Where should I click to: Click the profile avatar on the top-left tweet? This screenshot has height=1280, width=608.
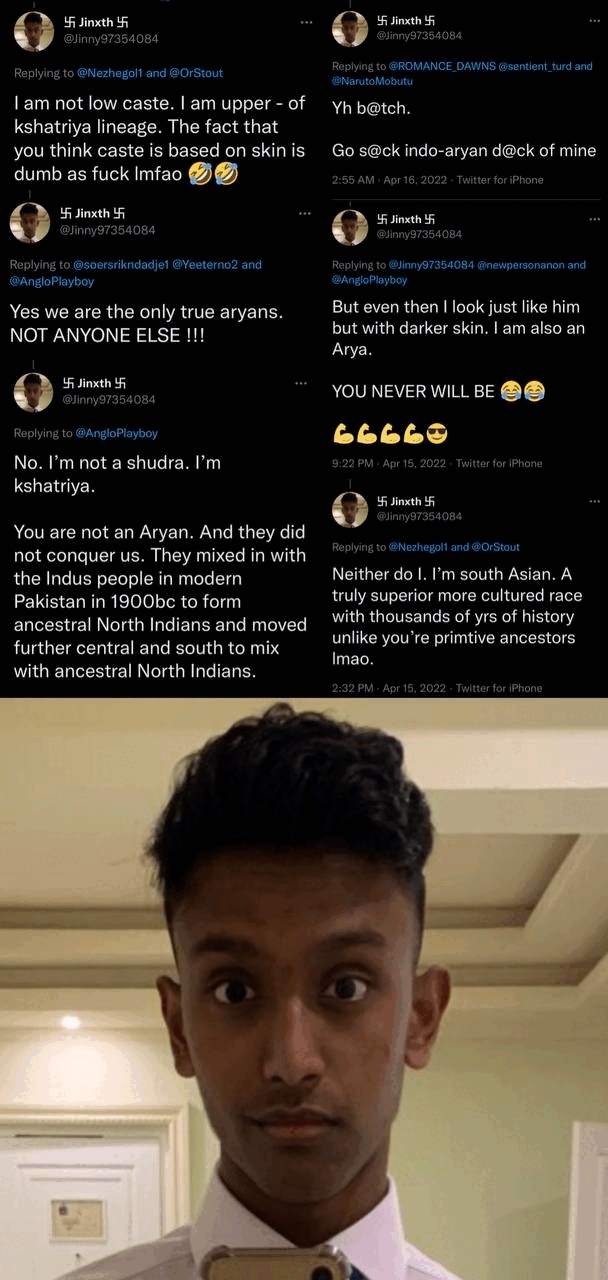pyautogui.click(x=34, y=31)
